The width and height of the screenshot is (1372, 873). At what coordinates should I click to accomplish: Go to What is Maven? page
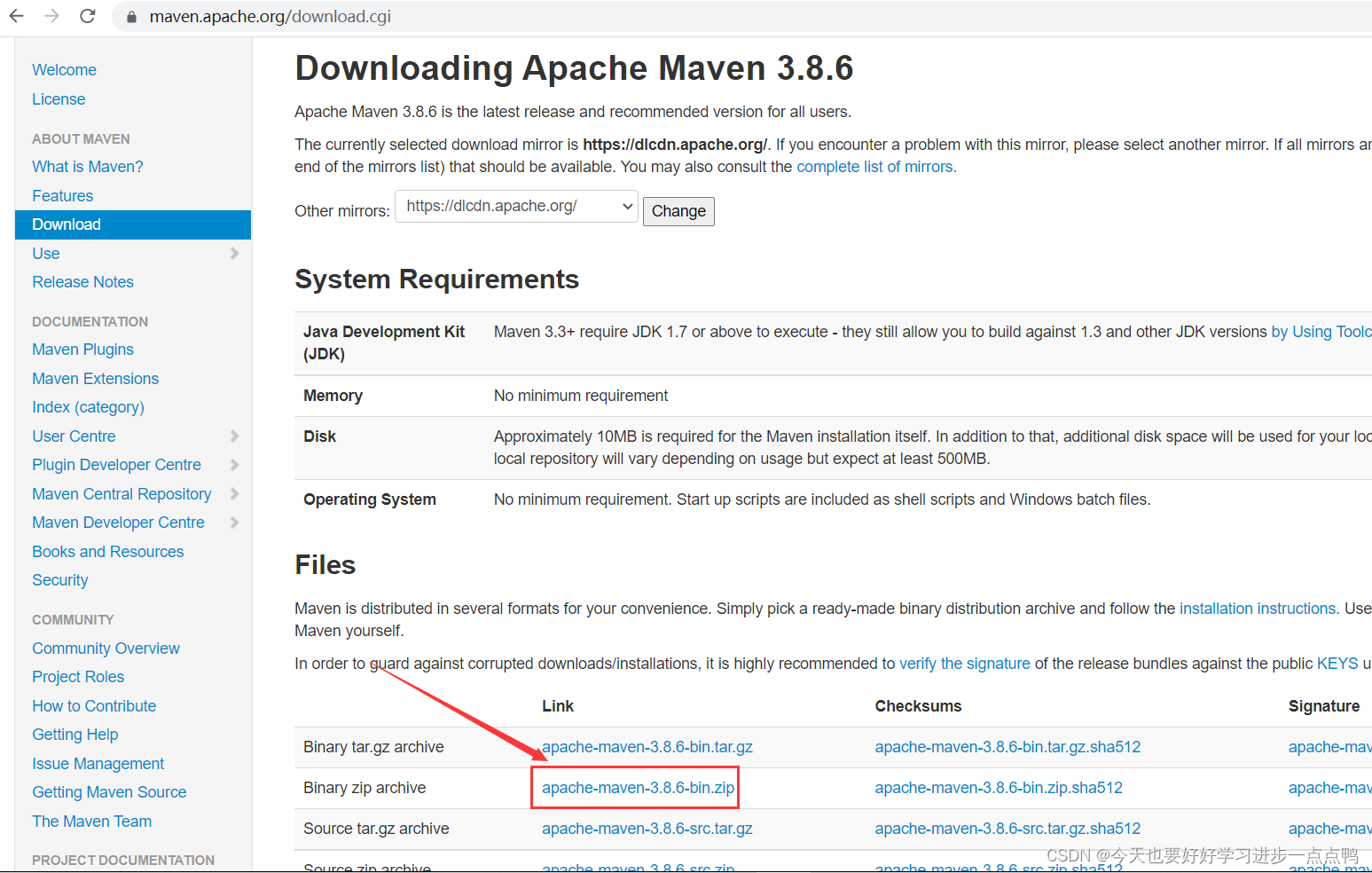87,167
